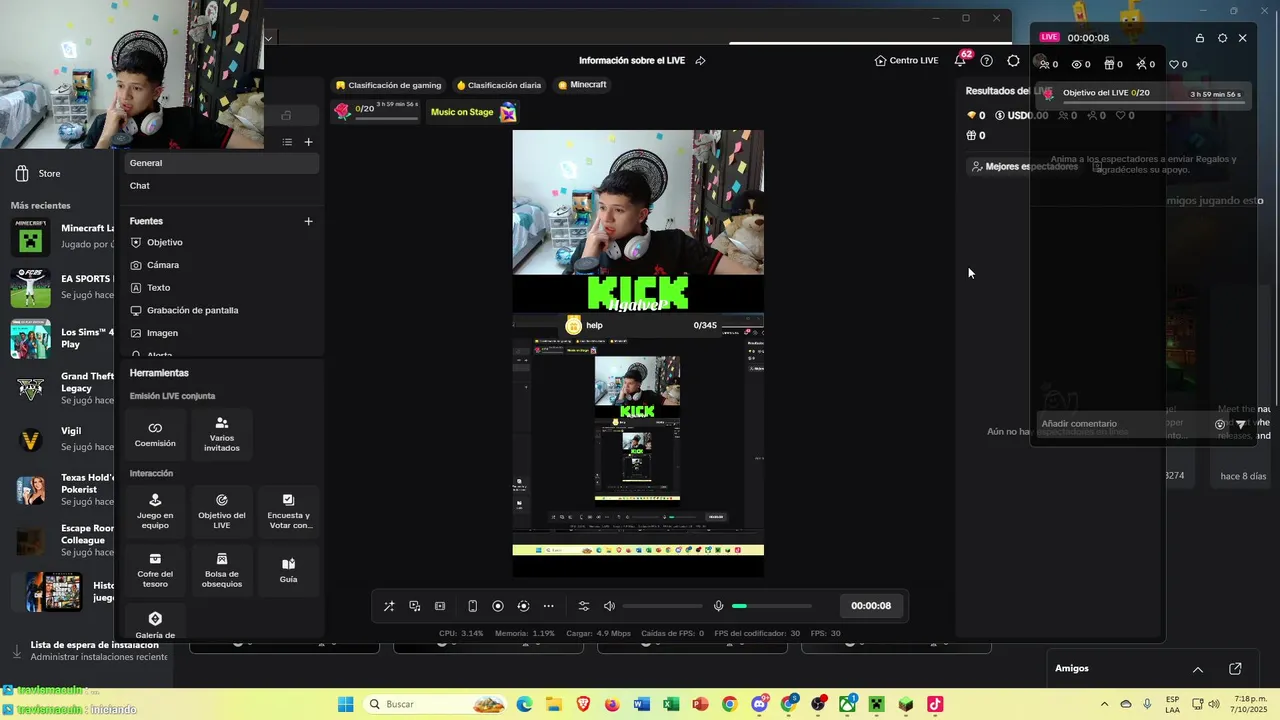Open the audio mixer settings sliders icon
This screenshot has height=720, width=1280.
pyautogui.click(x=584, y=606)
